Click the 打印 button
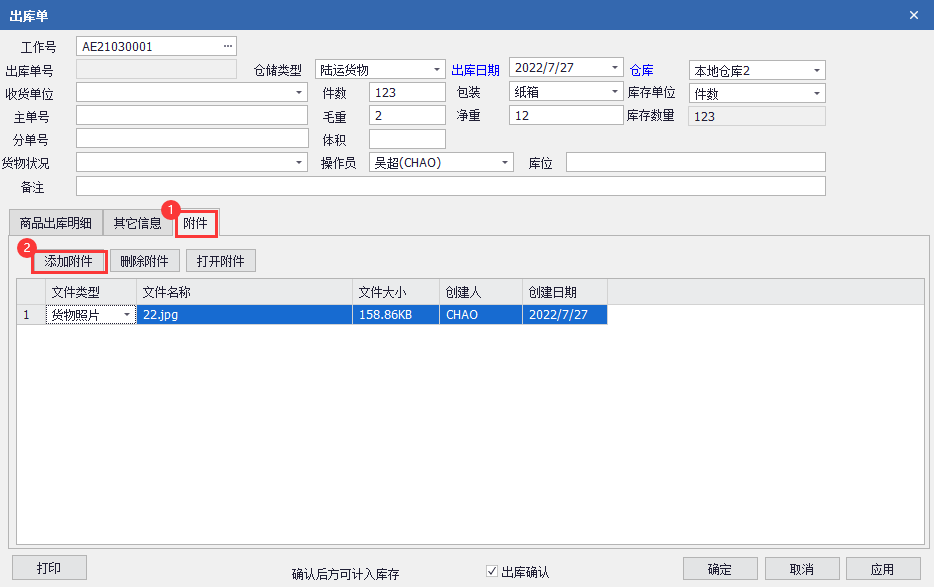The height and width of the screenshot is (587, 934). (49, 568)
